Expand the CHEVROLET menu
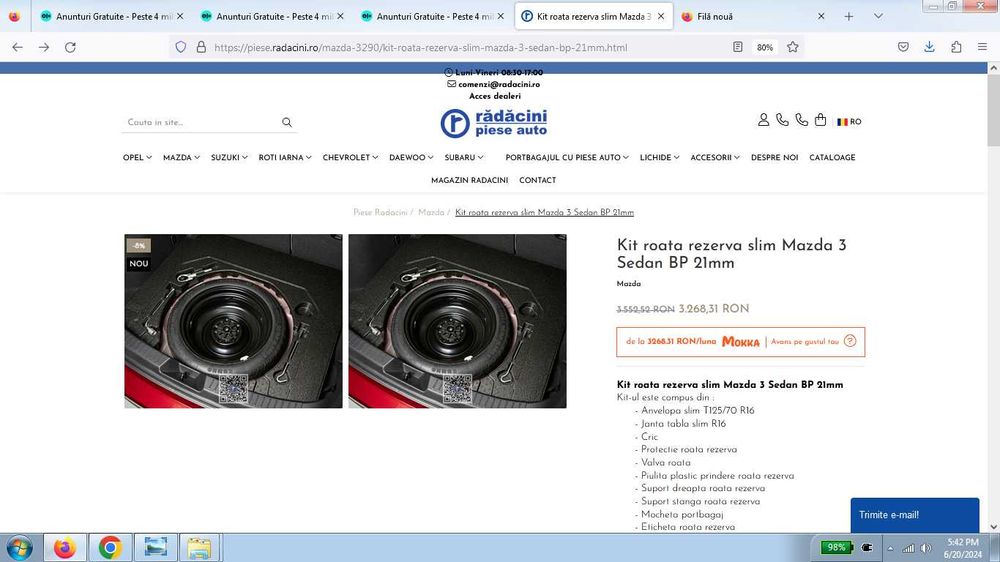Viewport: 1000px width, 562px height. tap(350, 158)
